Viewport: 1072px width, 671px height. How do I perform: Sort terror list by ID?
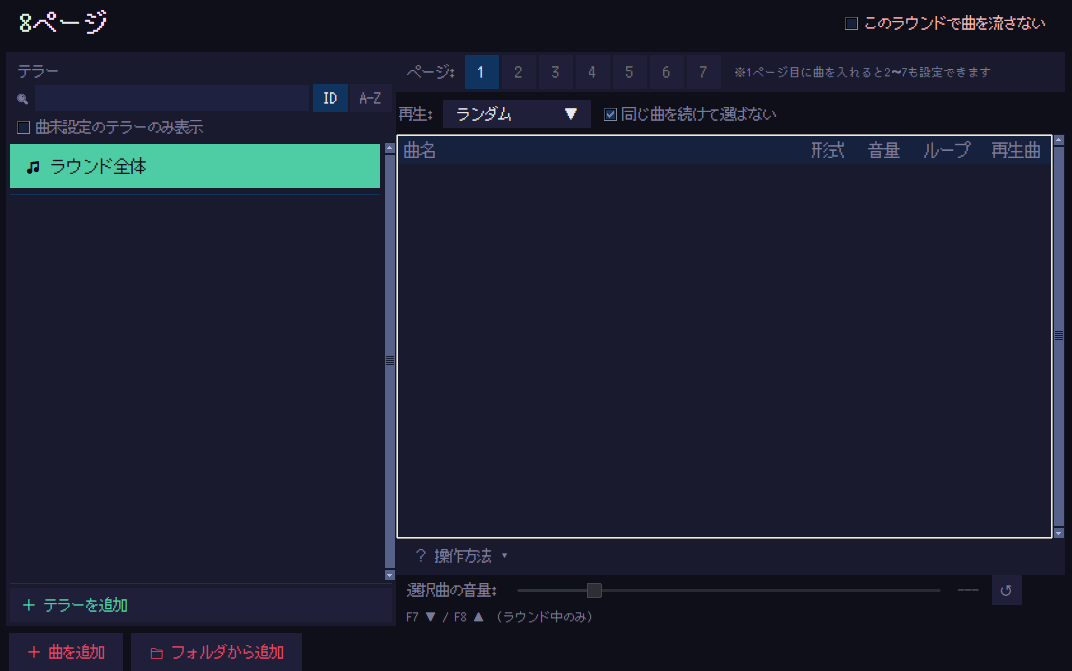pos(330,98)
